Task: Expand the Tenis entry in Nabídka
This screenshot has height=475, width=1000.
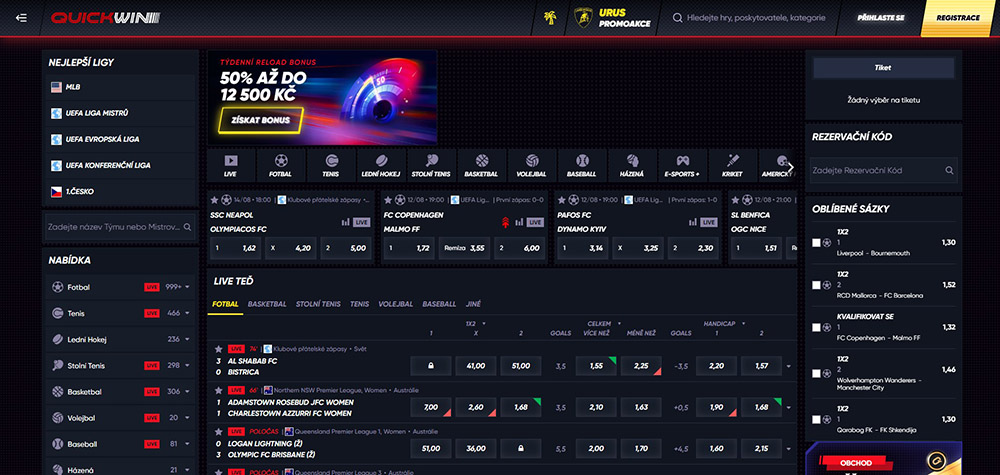Action: [x=188, y=314]
